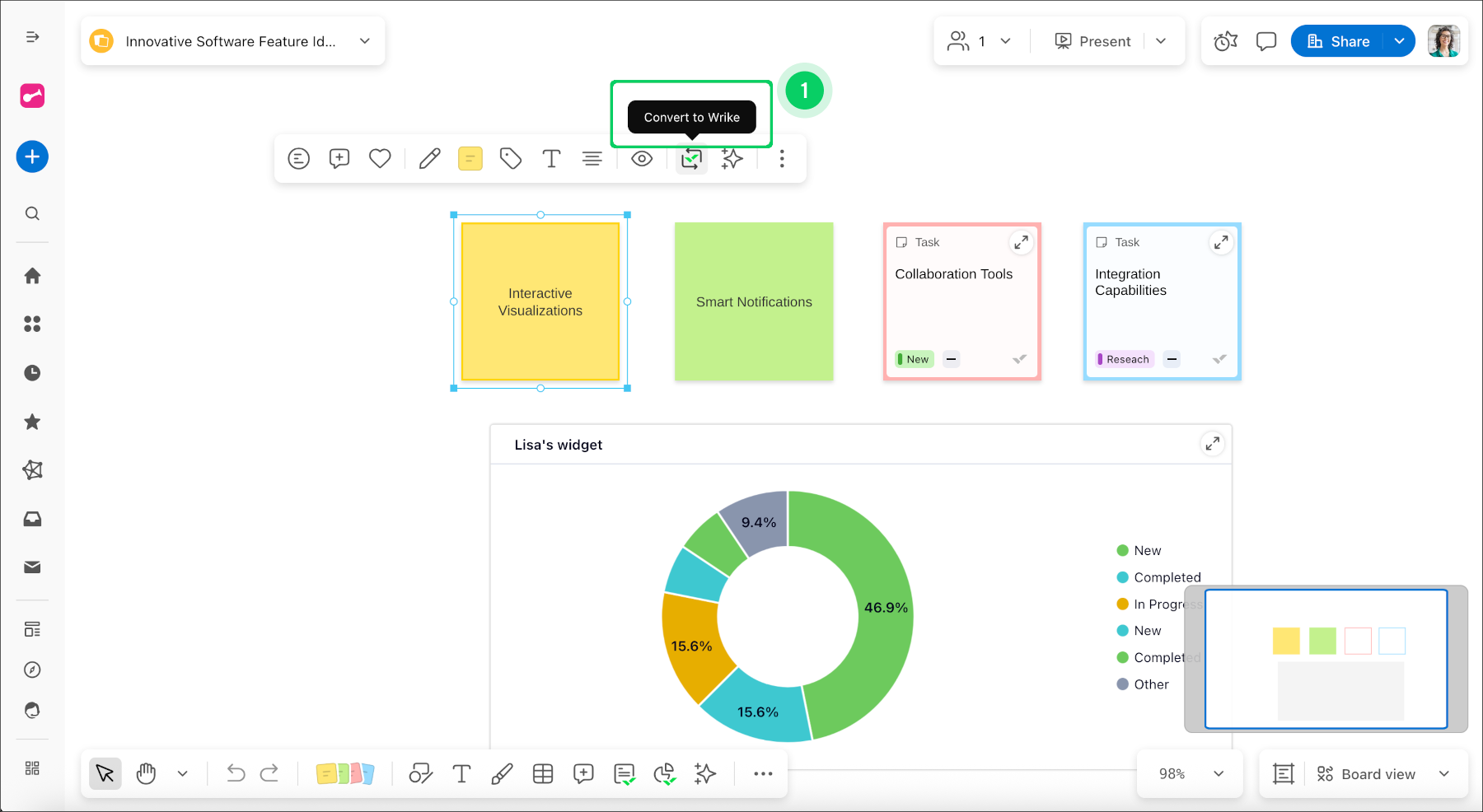Click the board minimap thumbnail
The height and width of the screenshot is (812, 1483).
pyautogui.click(x=1326, y=659)
